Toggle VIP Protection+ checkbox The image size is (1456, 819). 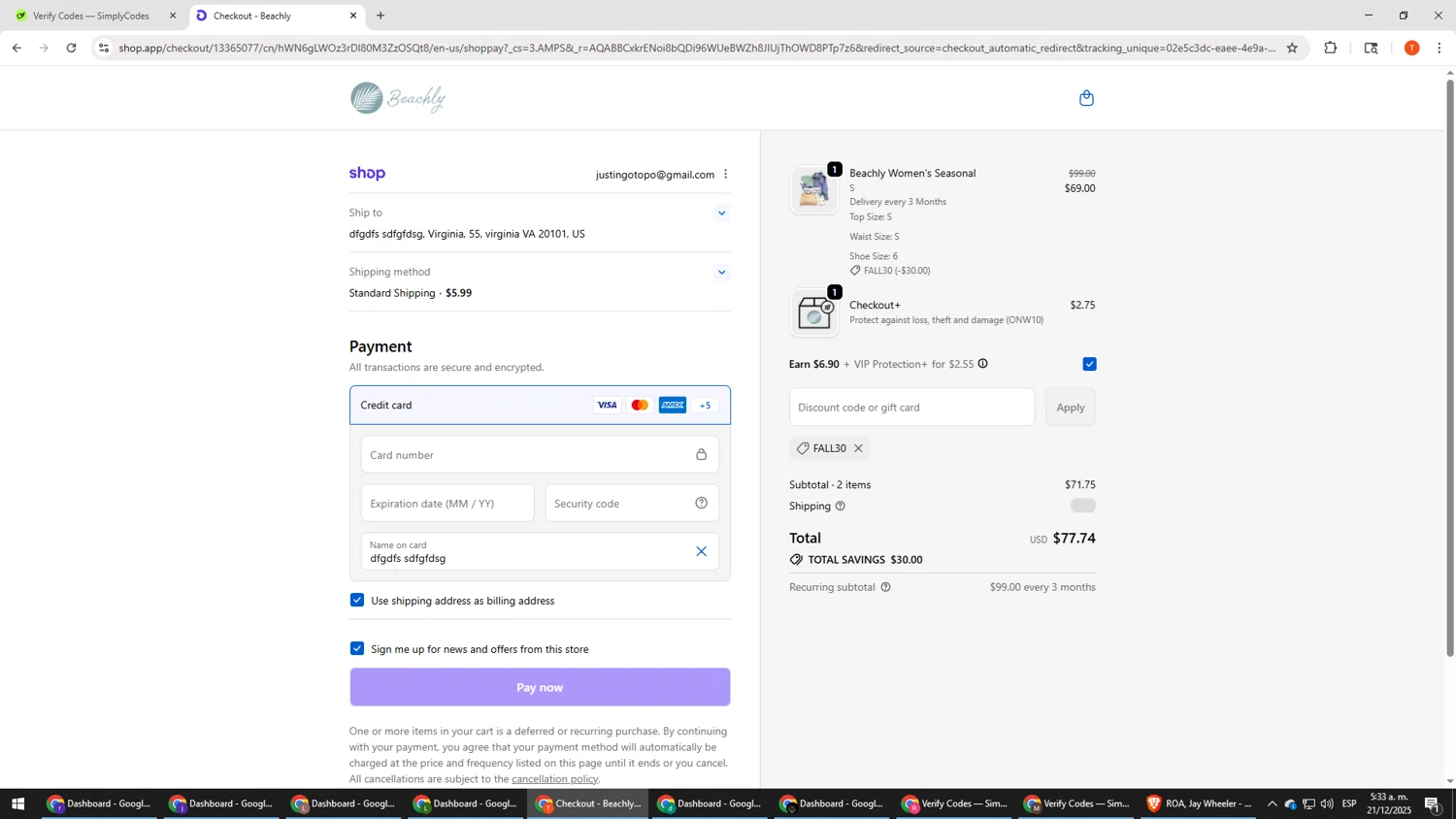pyautogui.click(x=1089, y=364)
